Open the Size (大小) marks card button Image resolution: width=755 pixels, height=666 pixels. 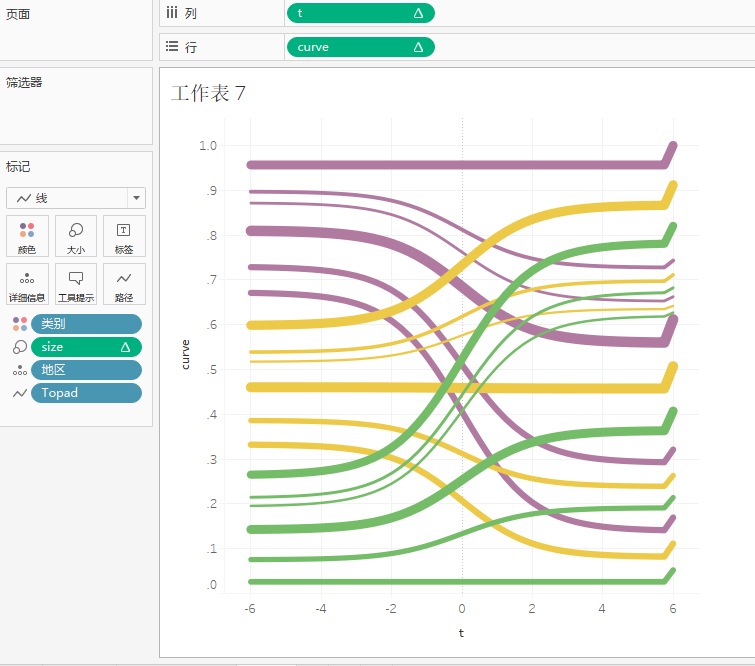coord(76,236)
